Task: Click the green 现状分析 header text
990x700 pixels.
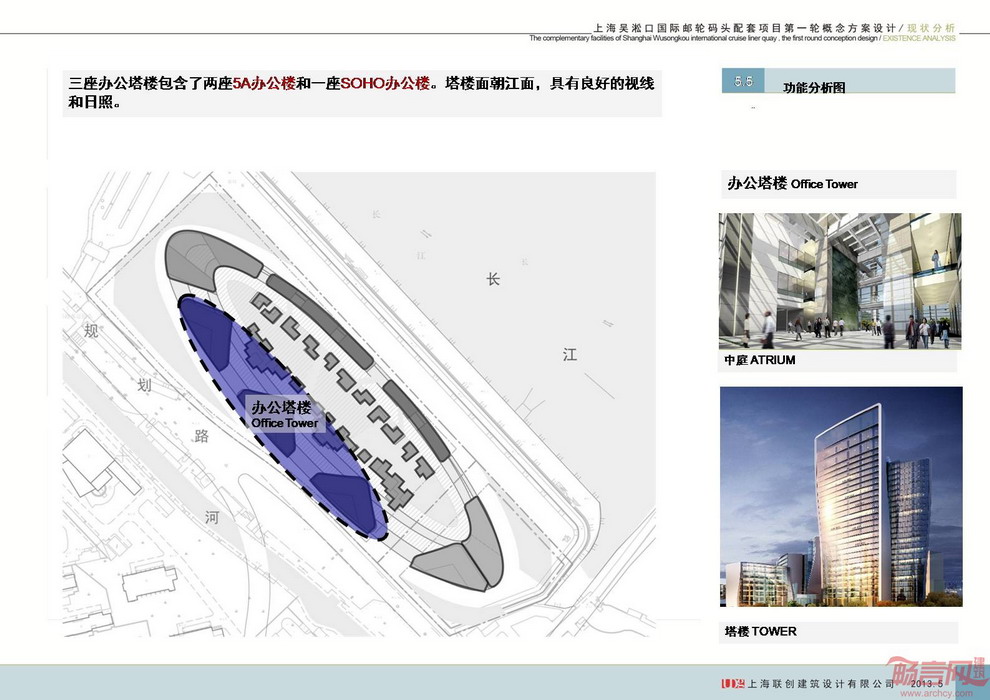Action: click(930, 28)
